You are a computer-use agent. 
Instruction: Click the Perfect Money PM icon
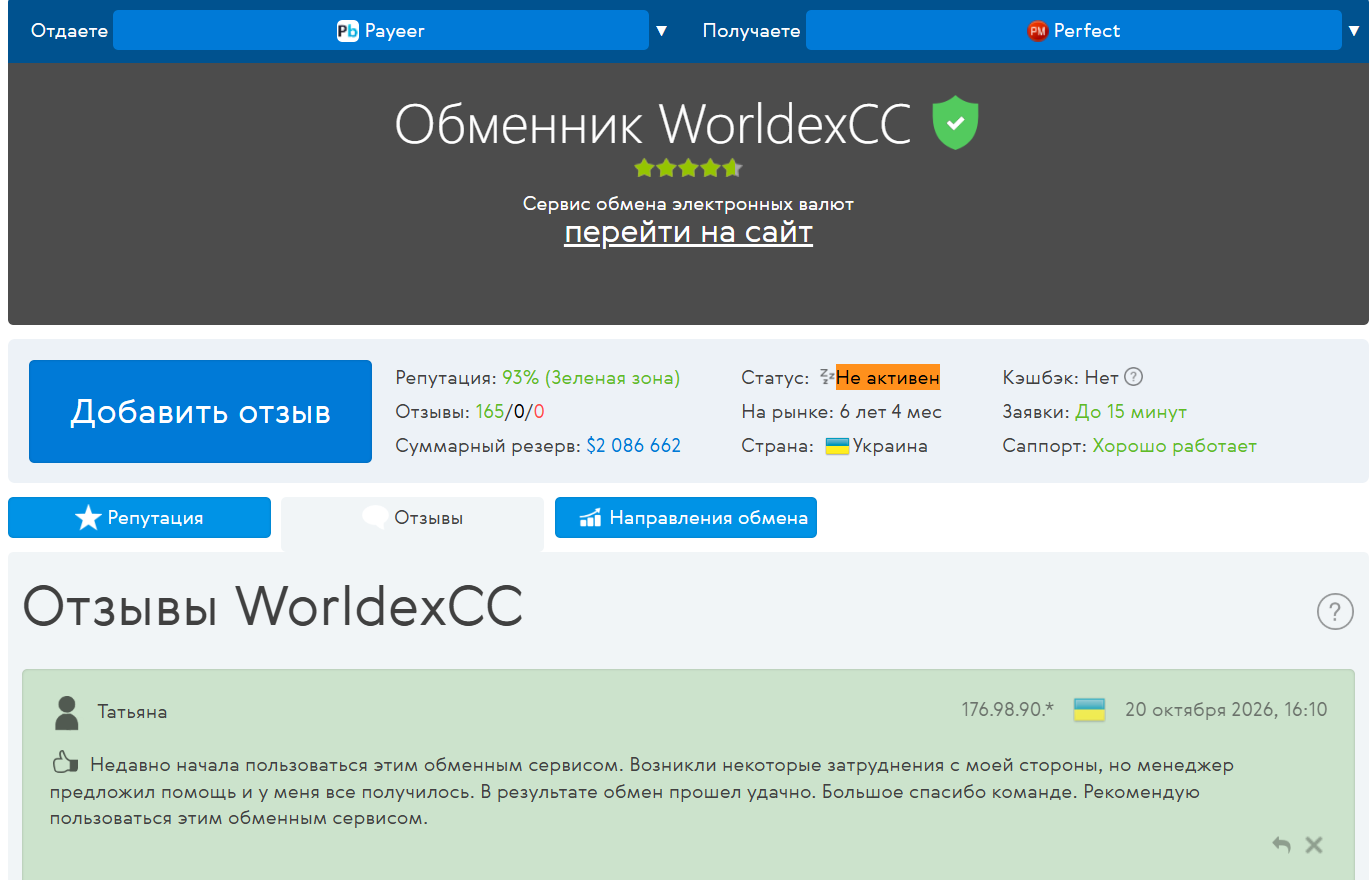1037,31
